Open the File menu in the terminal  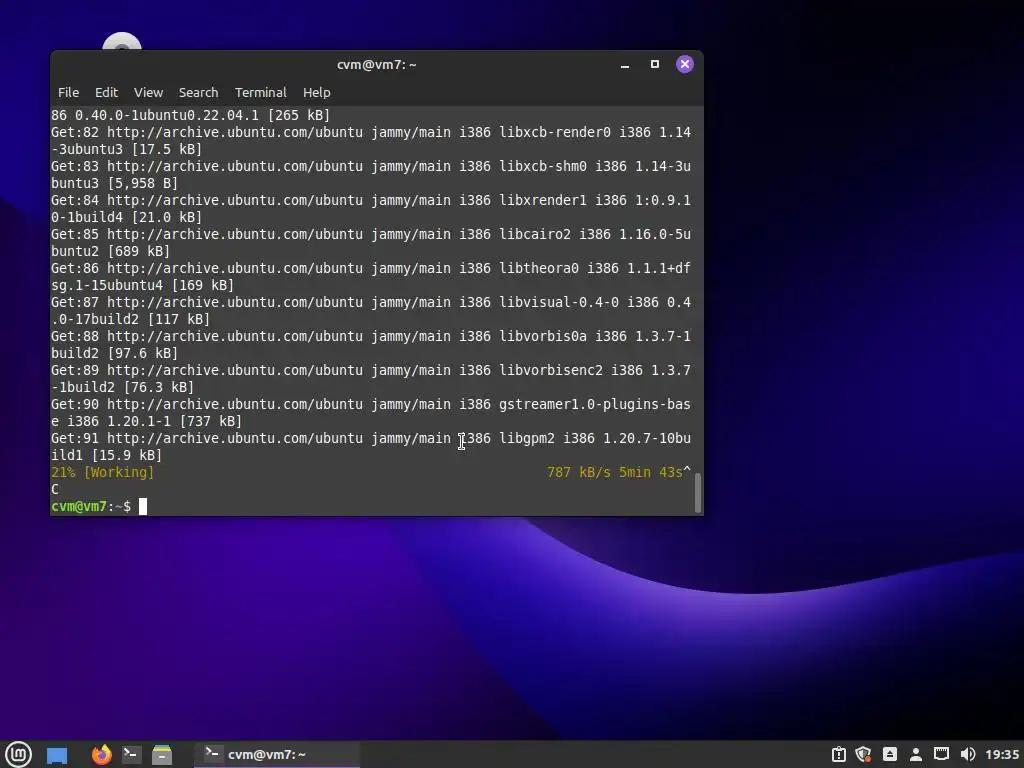68,93
